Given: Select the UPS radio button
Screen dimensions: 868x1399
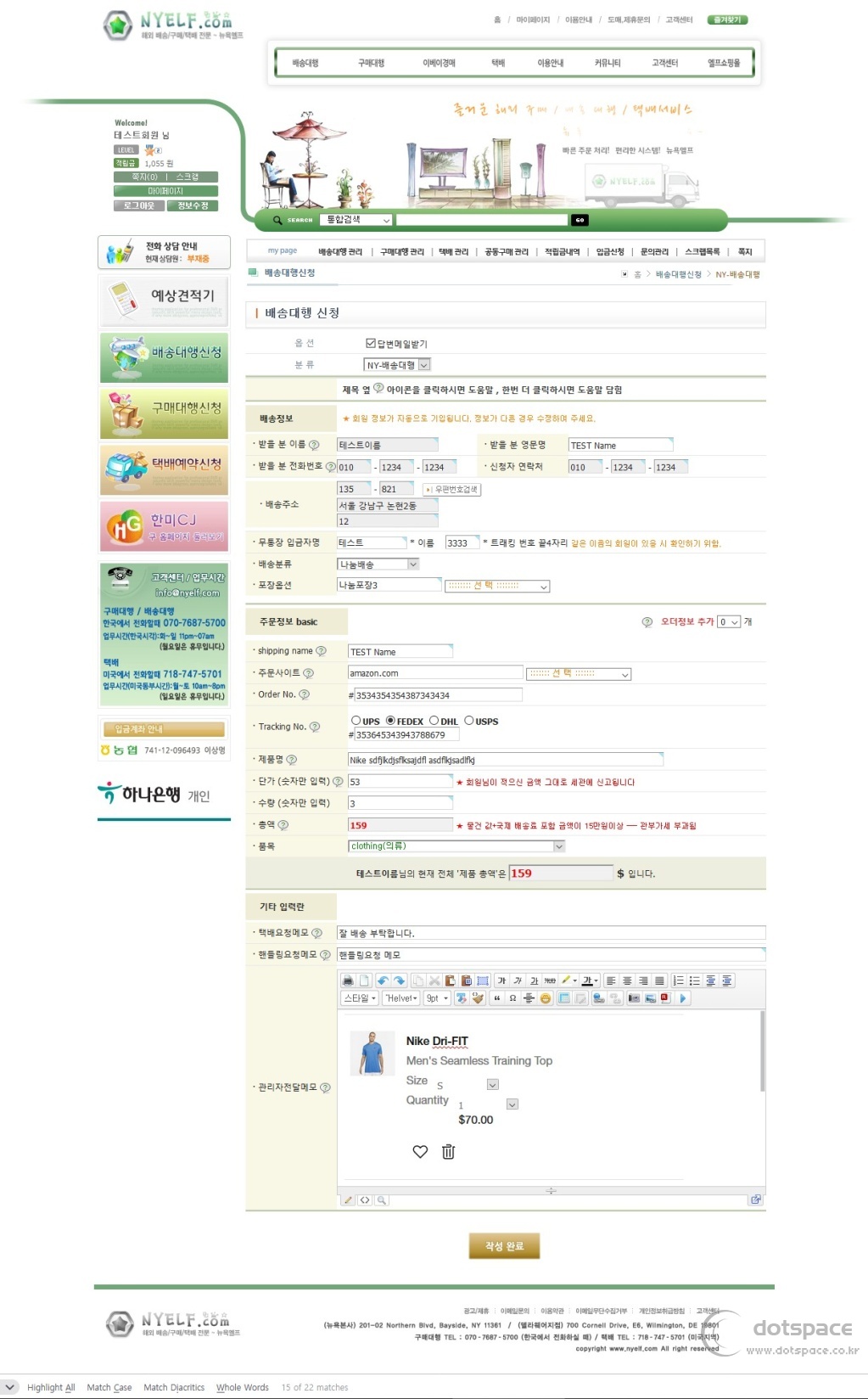Looking at the screenshot, I should coord(356,721).
